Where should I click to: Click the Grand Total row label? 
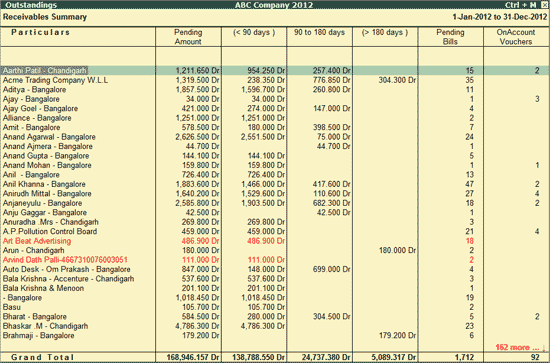42,357
